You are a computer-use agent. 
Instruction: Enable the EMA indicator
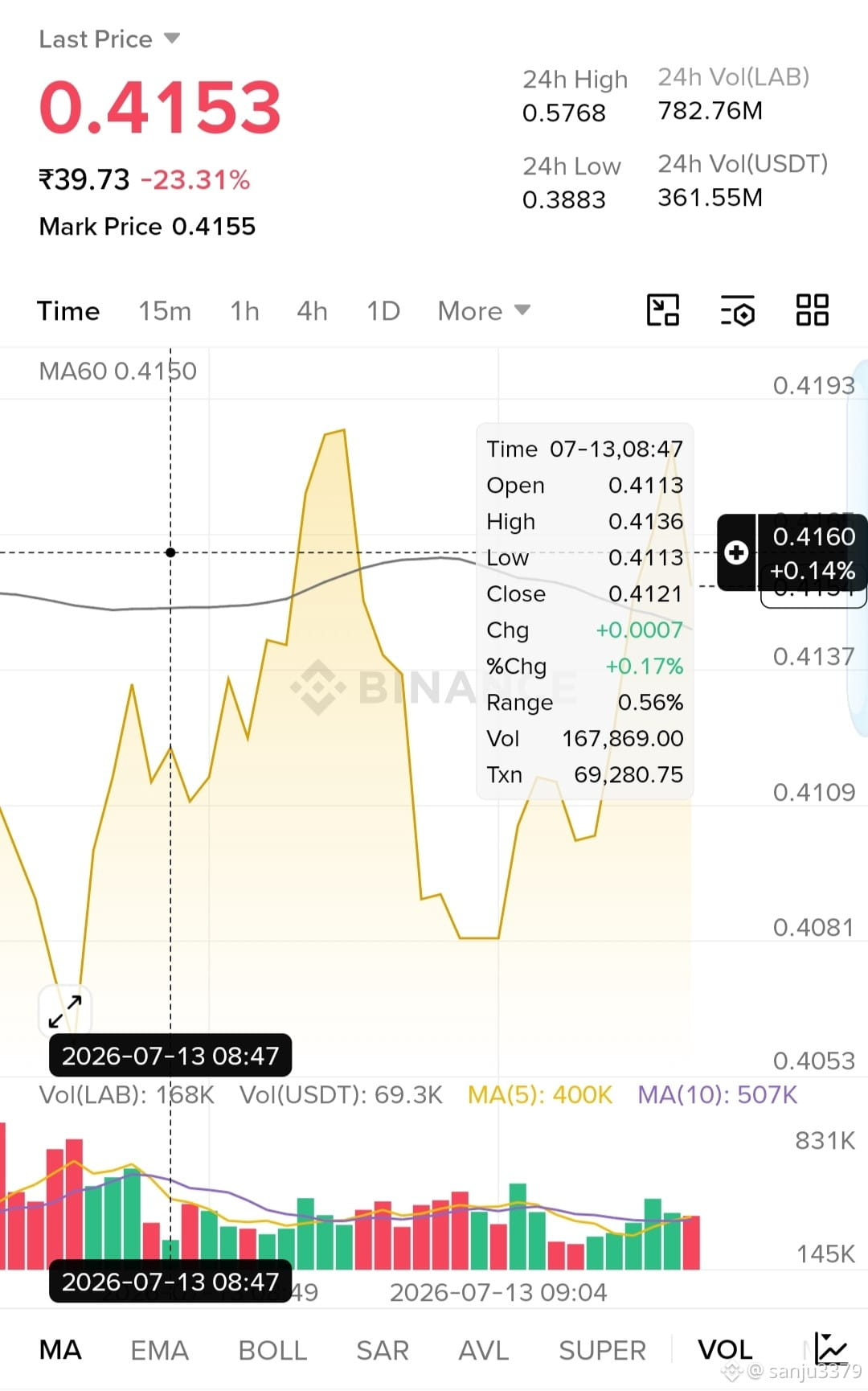click(x=159, y=1350)
